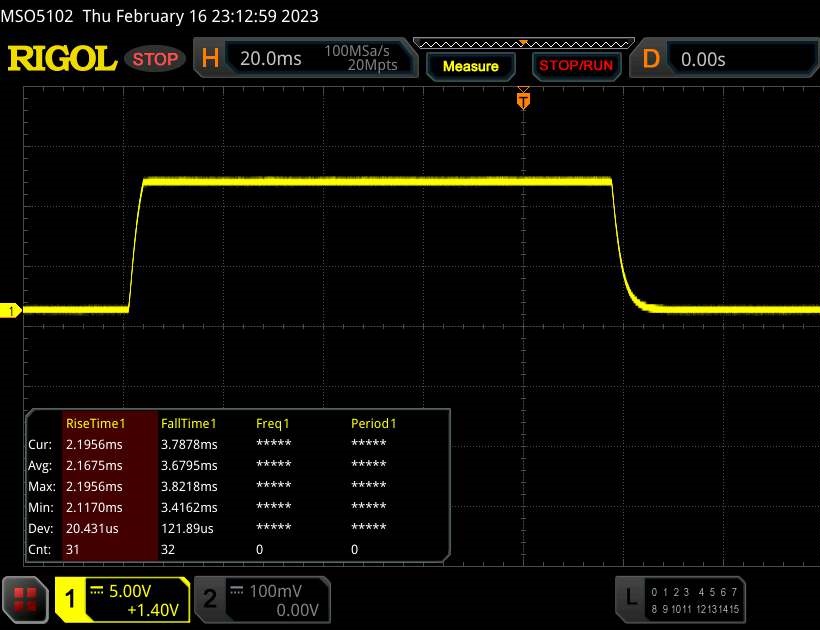
Task: Change the 20.0ms horizontal timebase value
Action: tap(270, 59)
